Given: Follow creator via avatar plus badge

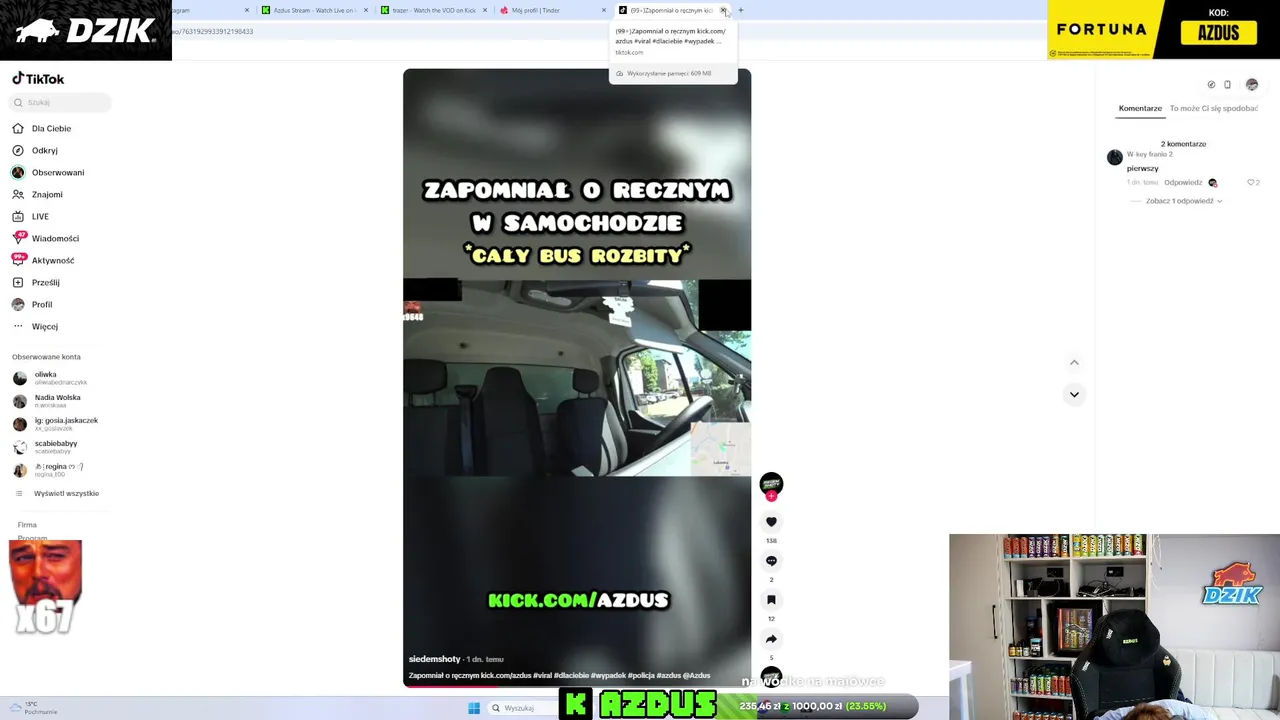Looking at the screenshot, I should [771, 496].
